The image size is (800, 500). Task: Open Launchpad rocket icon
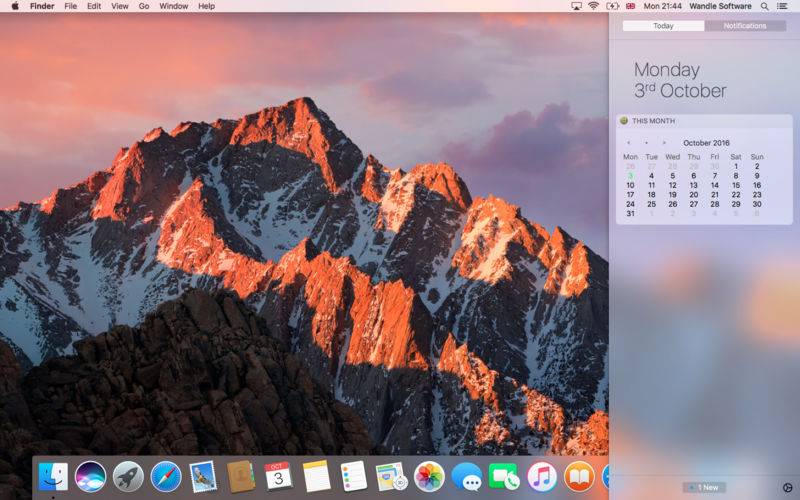(x=128, y=476)
